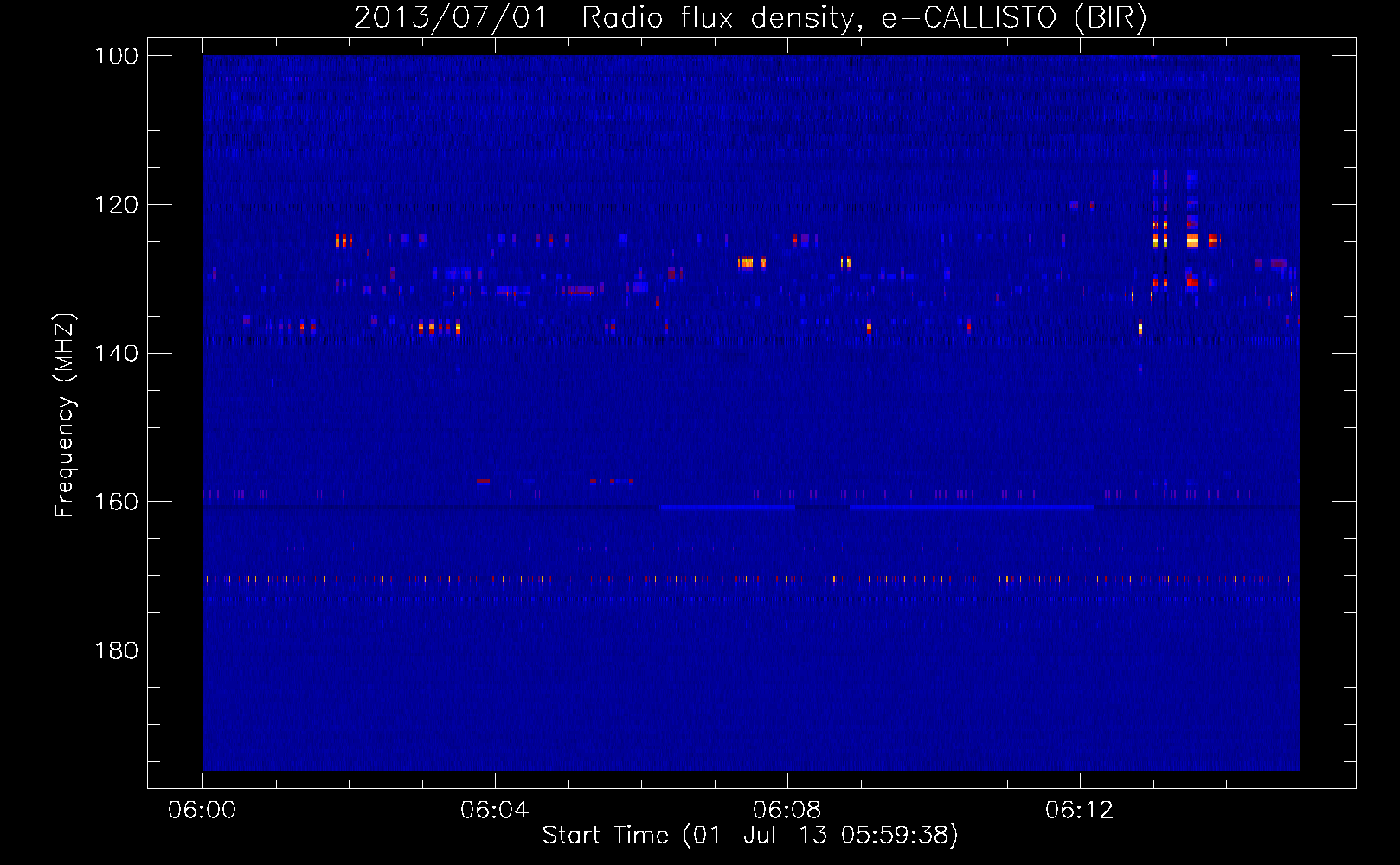Click the '06:00' time tick label

click(202, 811)
